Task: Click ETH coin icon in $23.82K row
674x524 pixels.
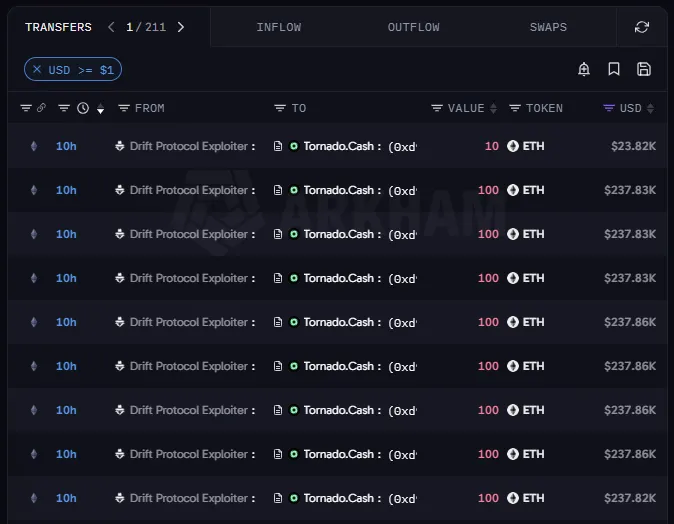Action: (x=513, y=146)
